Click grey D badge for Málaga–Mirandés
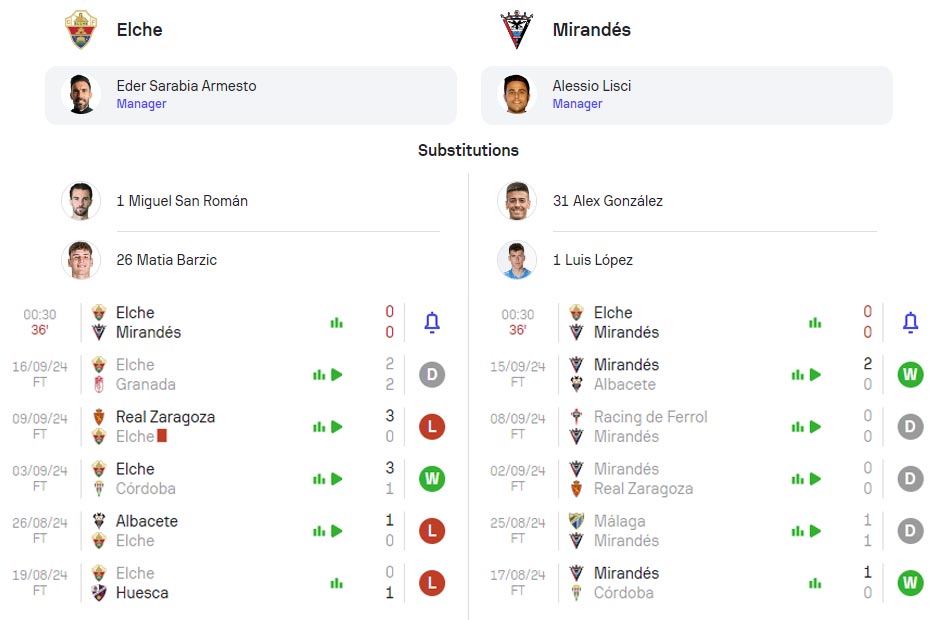 tap(910, 531)
